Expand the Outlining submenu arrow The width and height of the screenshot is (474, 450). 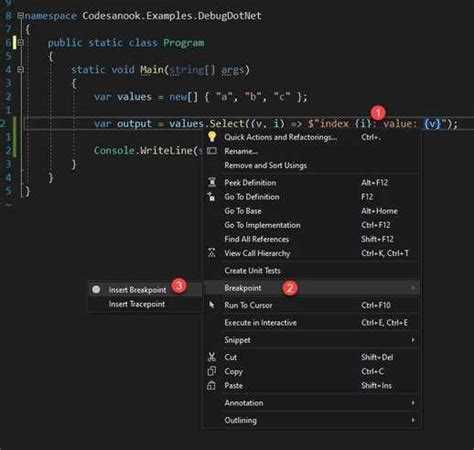point(413,420)
